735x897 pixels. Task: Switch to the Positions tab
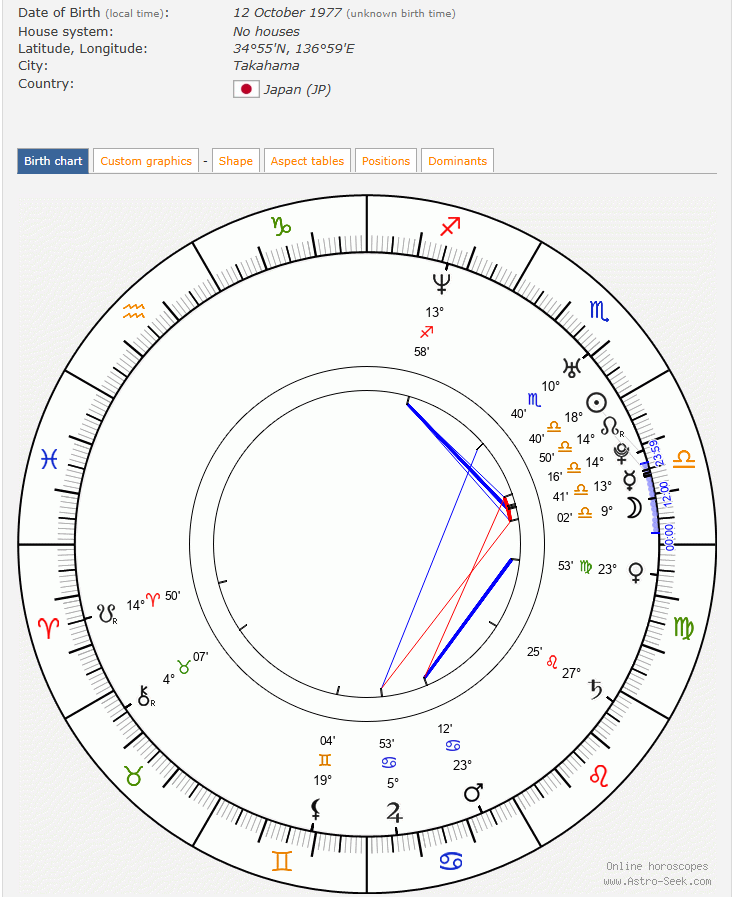(386, 161)
